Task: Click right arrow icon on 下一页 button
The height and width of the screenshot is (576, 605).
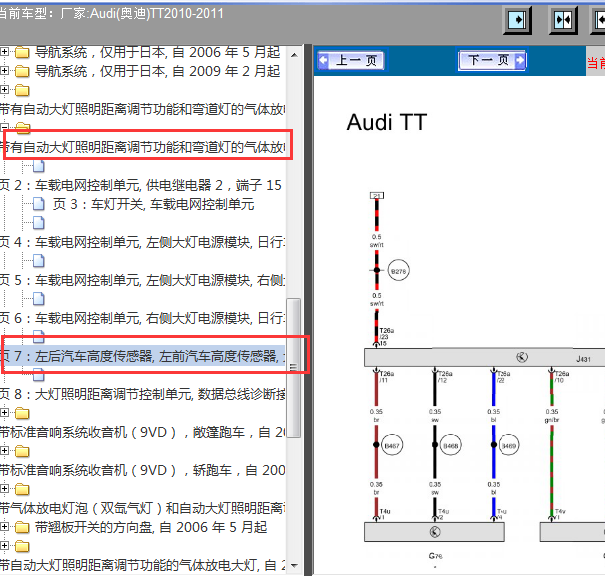Action: [x=520, y=60]
